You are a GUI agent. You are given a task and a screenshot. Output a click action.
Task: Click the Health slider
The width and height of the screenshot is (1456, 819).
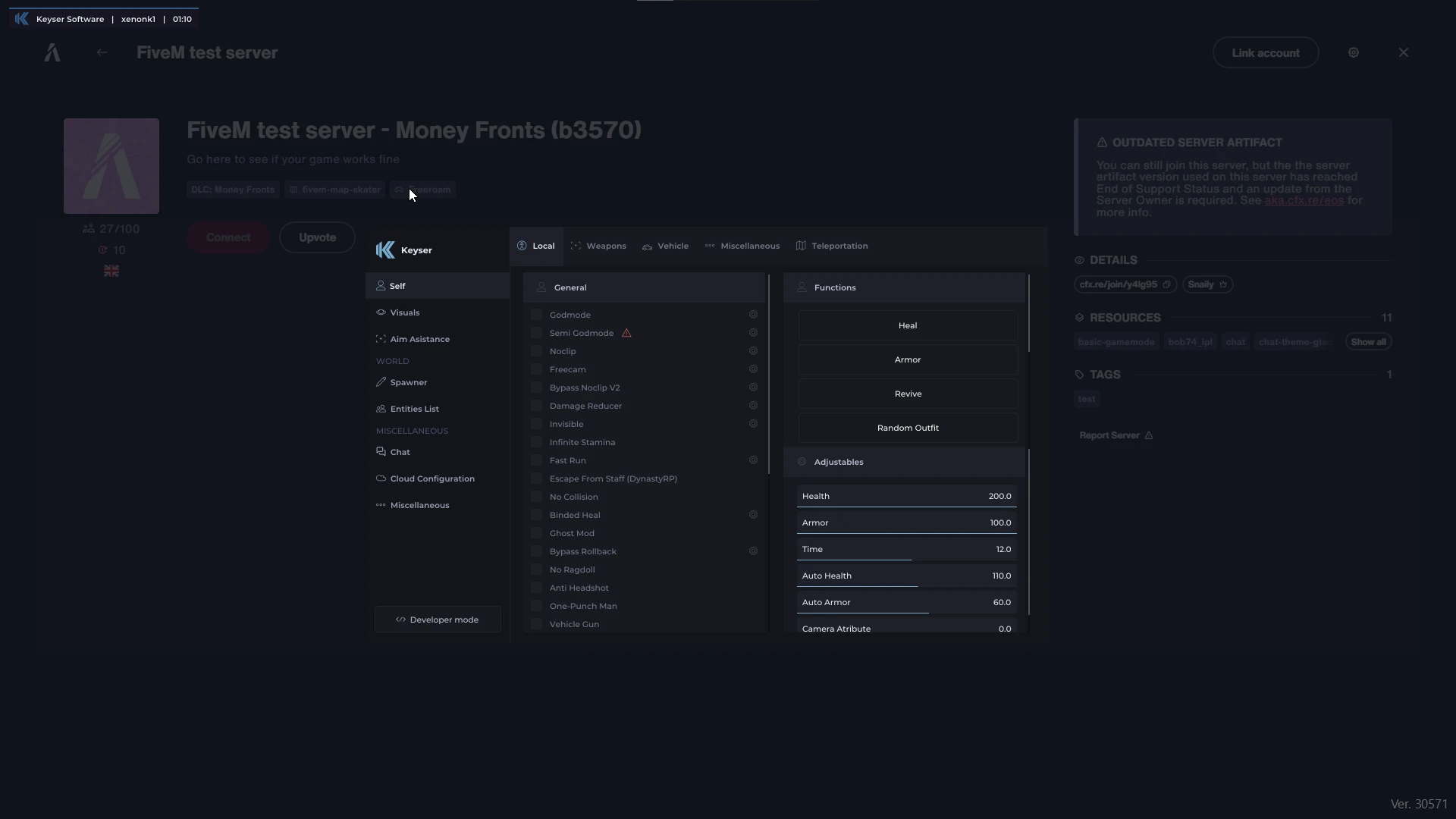[907, 497]
